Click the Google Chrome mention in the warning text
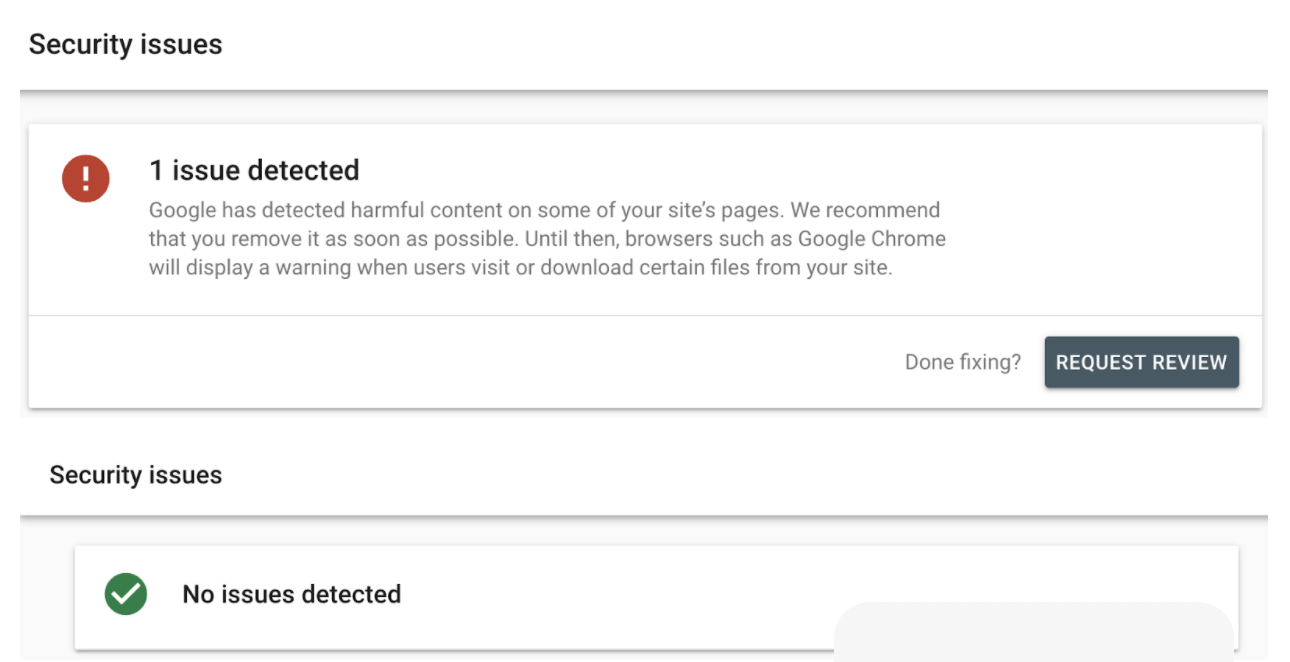This screenshot has width=1290, height=662. pyautogui.click(x=872, y=238)
